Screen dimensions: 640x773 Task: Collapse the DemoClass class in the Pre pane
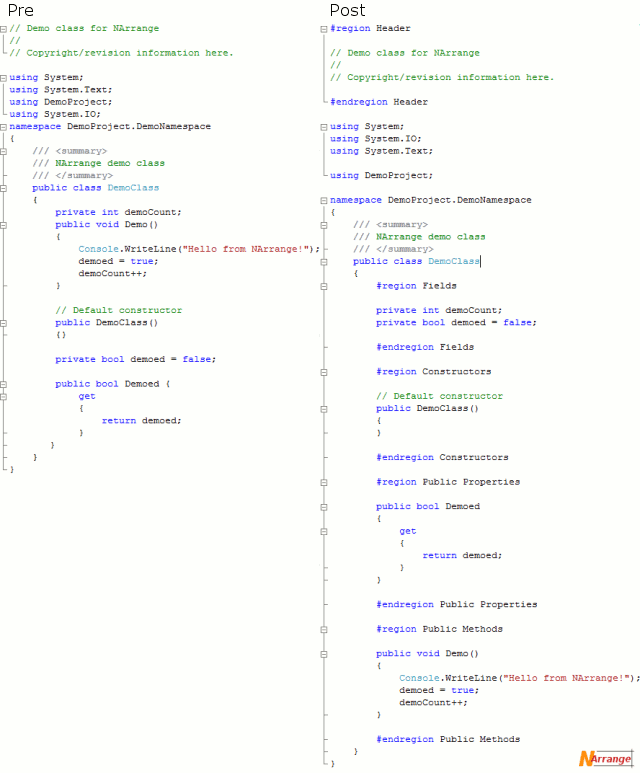click(x=4, y=188)
